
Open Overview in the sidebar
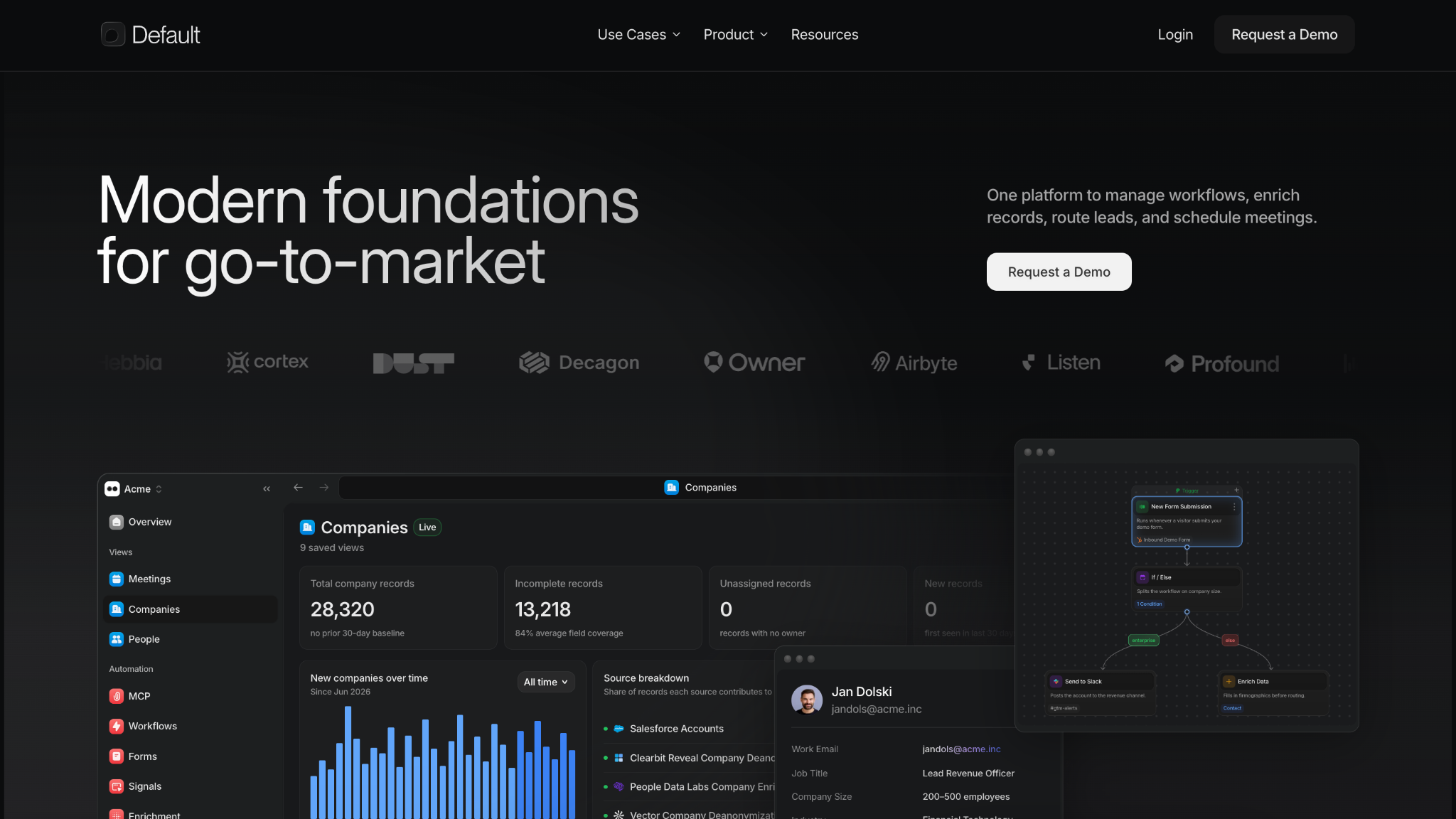pos(191,522)
